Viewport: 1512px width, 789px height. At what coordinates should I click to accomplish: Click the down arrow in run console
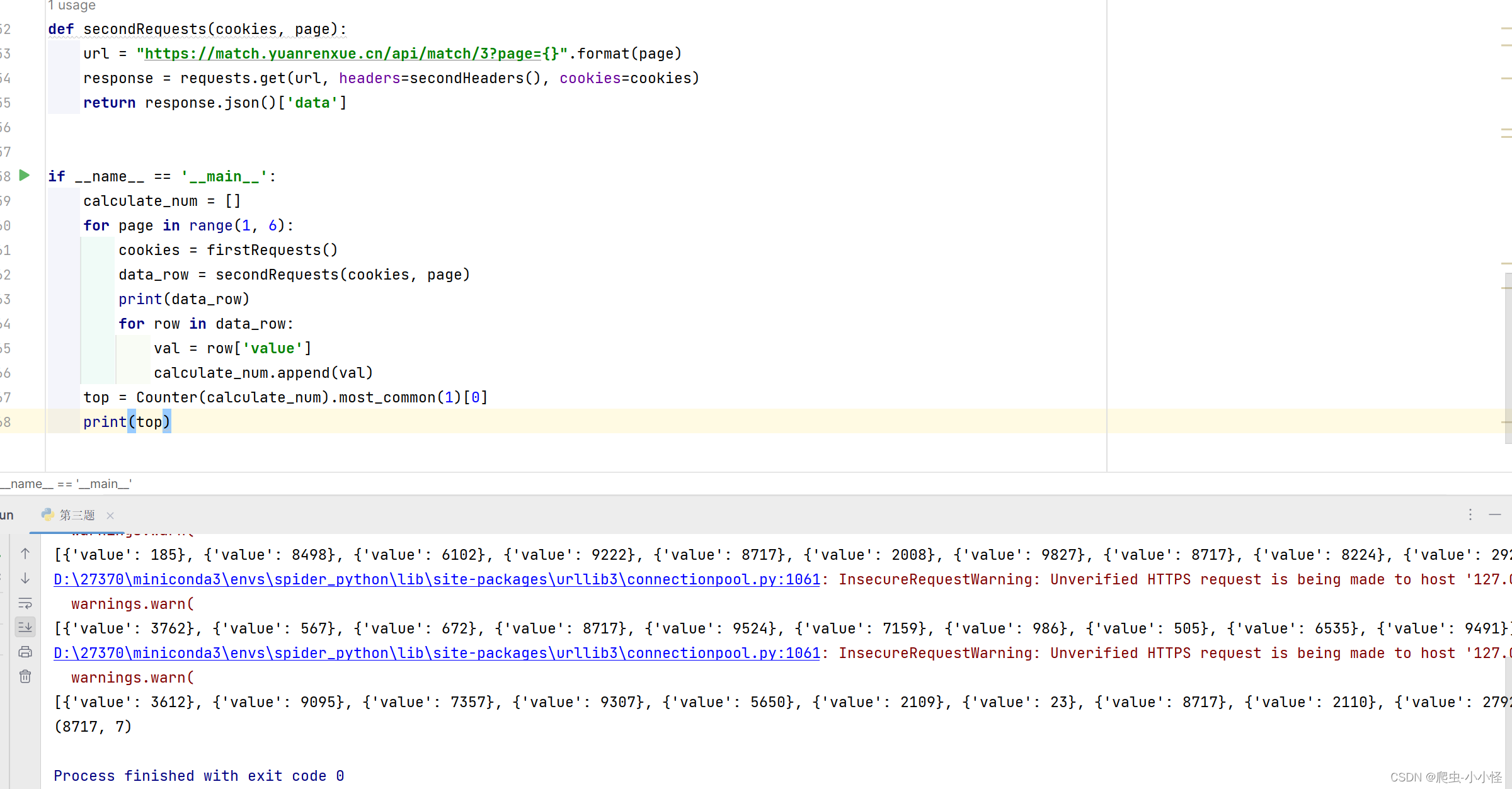tap(25, 578)
